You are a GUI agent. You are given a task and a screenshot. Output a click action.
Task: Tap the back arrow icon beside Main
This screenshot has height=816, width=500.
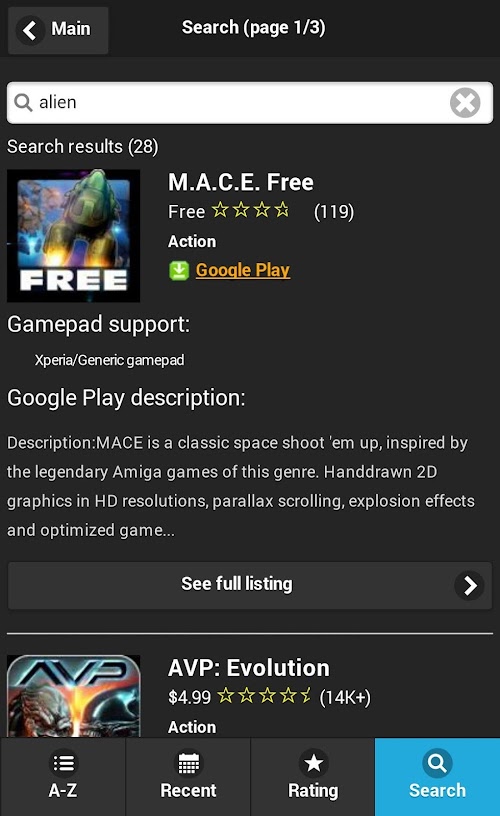(x=30, y=30)
